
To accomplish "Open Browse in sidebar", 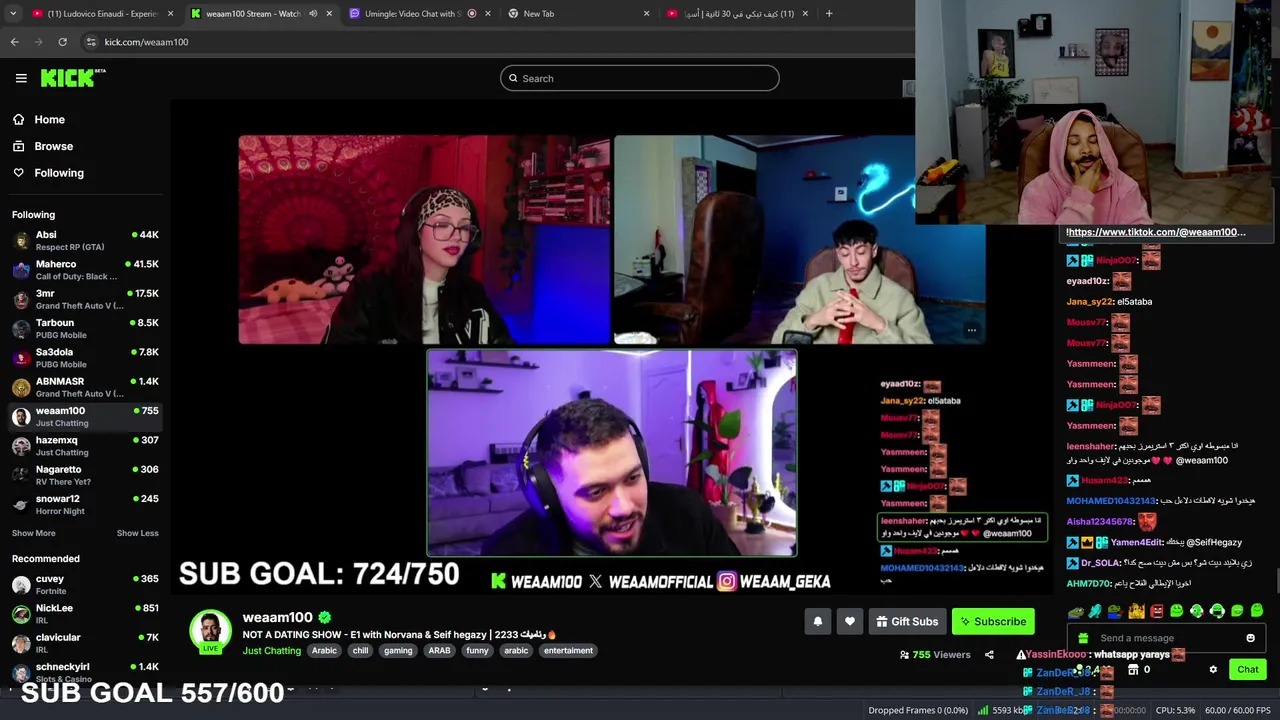I will (43, 146).
